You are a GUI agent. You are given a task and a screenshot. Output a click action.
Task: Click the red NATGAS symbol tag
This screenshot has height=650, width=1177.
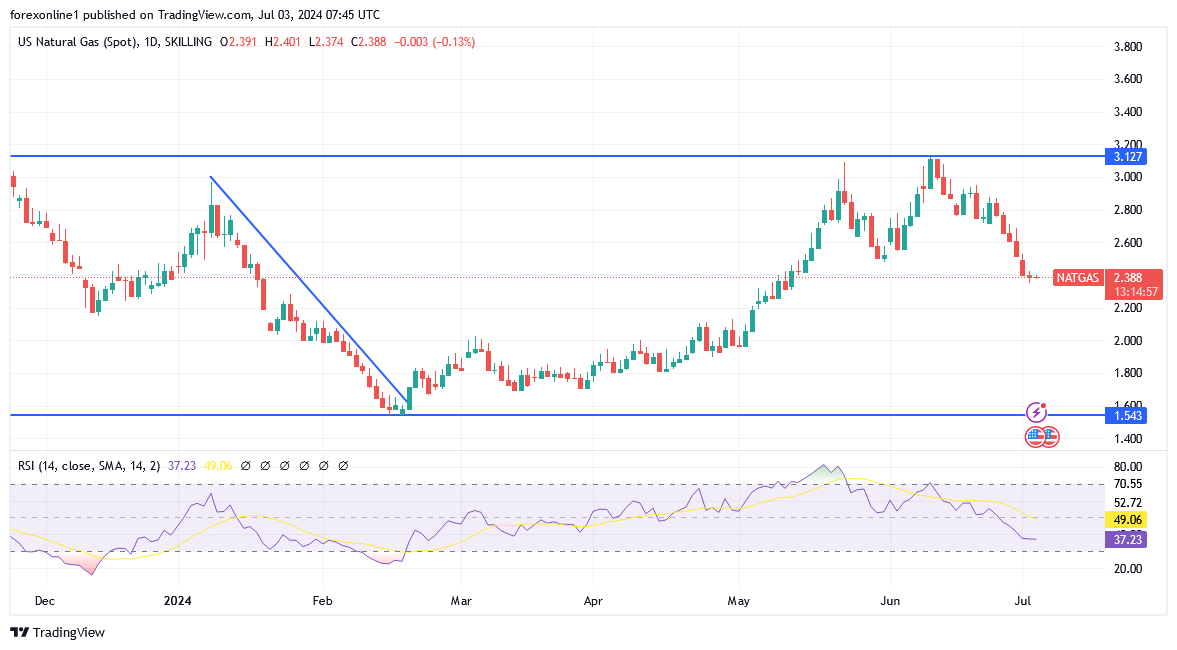coord(1077,278)
